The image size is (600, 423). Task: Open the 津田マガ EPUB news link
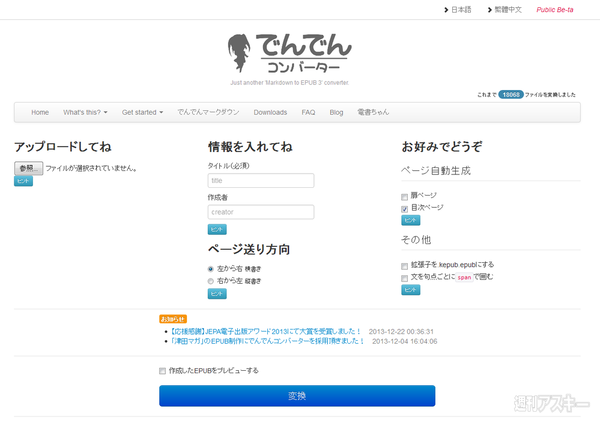[267, 341]
